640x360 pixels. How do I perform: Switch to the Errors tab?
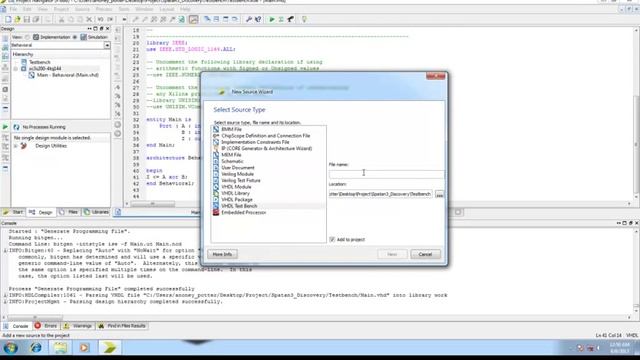point(46,326)
